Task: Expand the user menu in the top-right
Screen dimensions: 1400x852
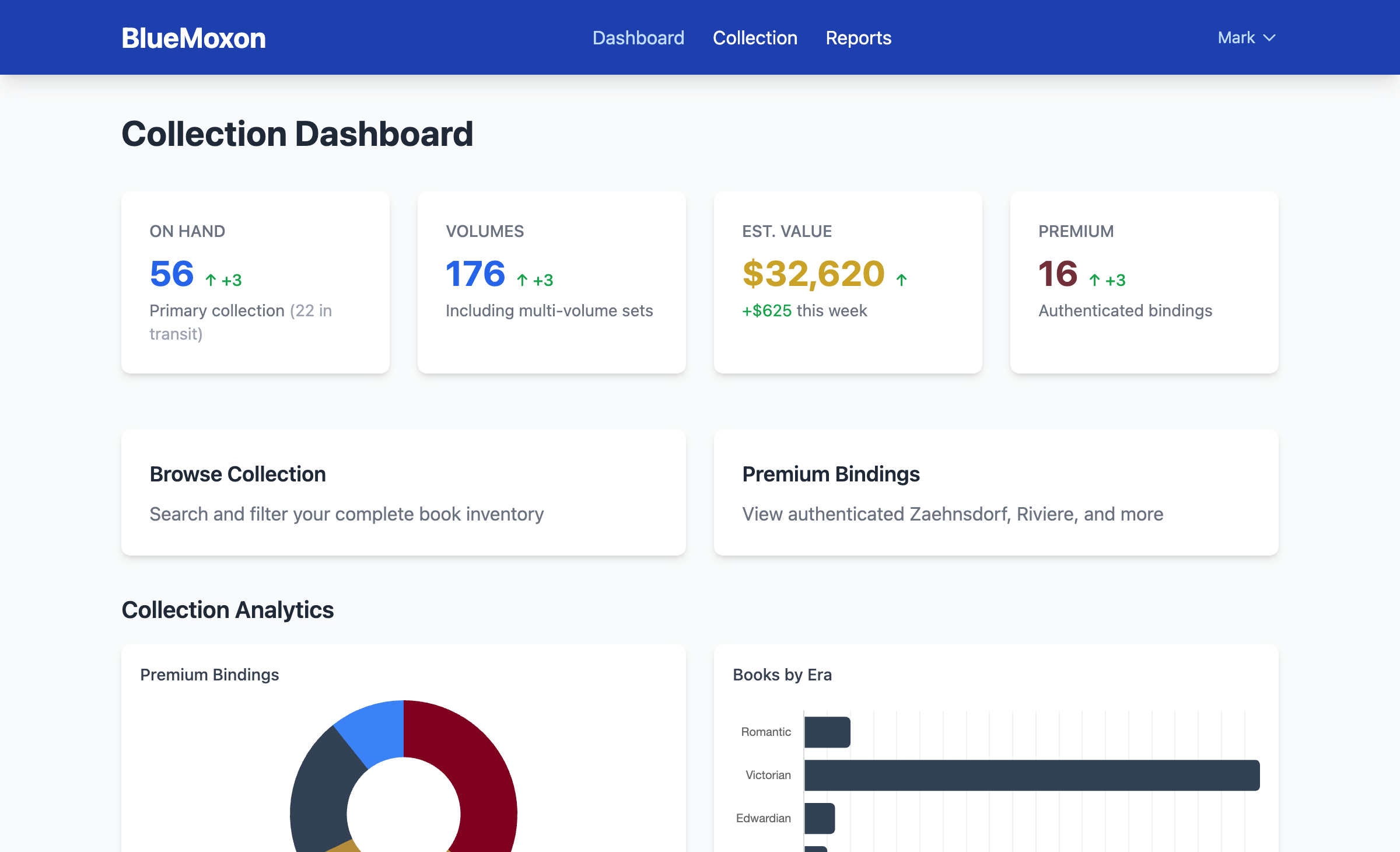Action: point(1247,37)
